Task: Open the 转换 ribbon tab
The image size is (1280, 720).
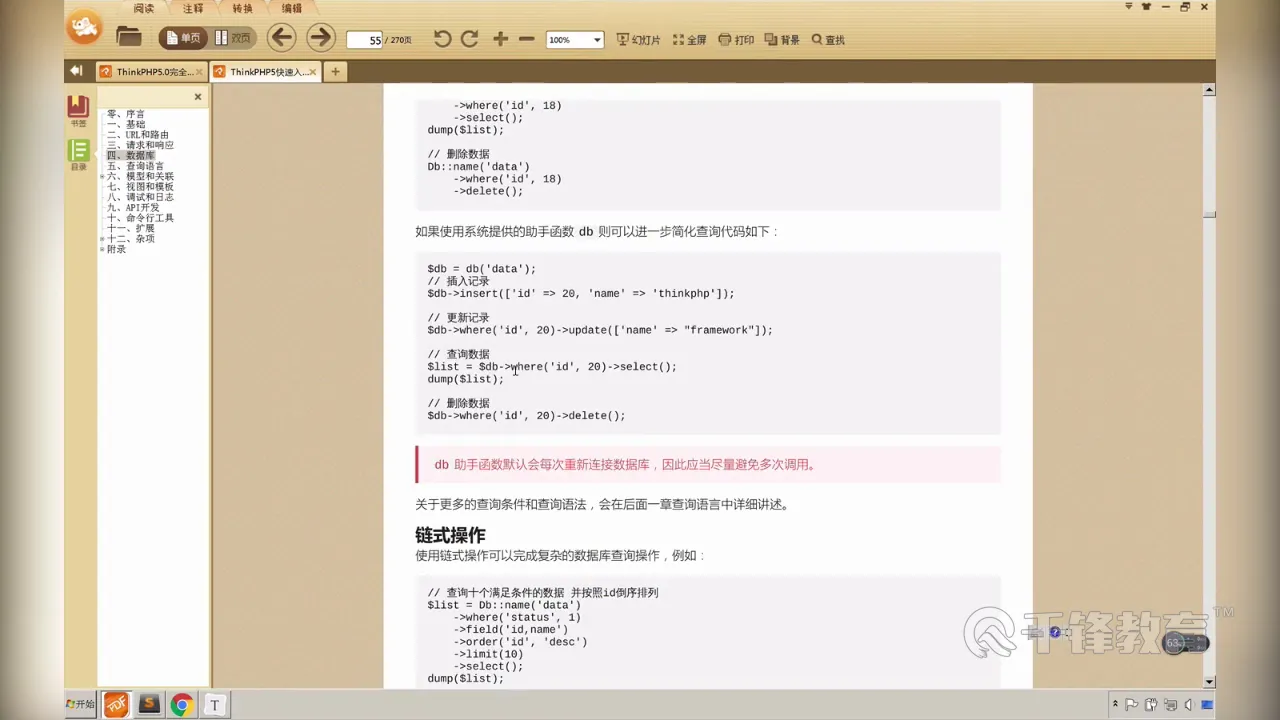Action: coord(242,8)
